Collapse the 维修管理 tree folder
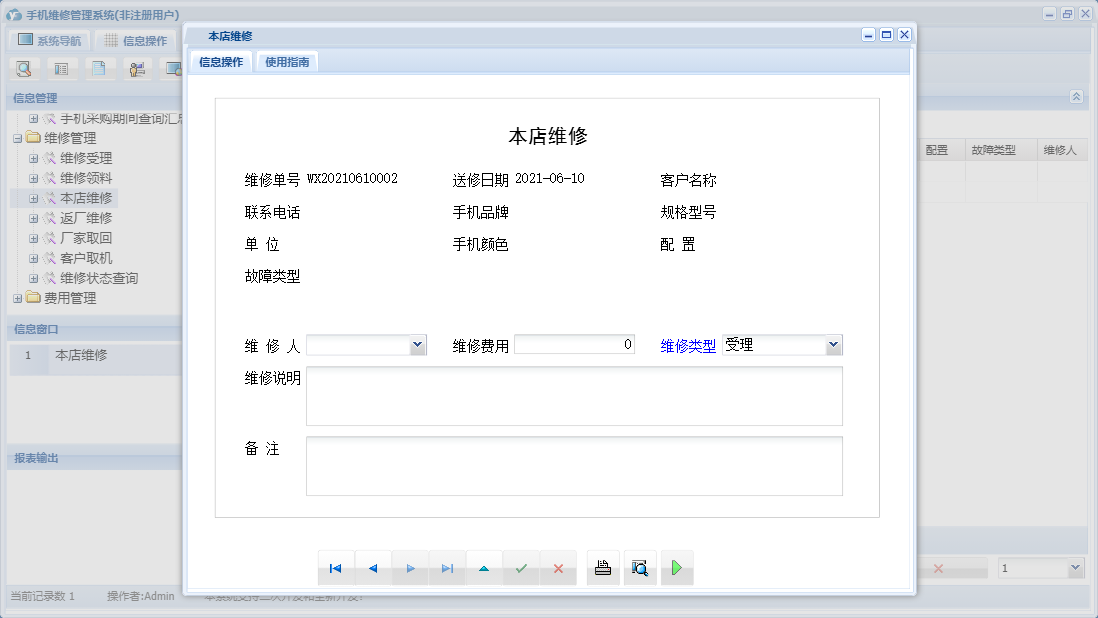The width and height of the screenshot is (1098, 618). [x=18, y=138]
